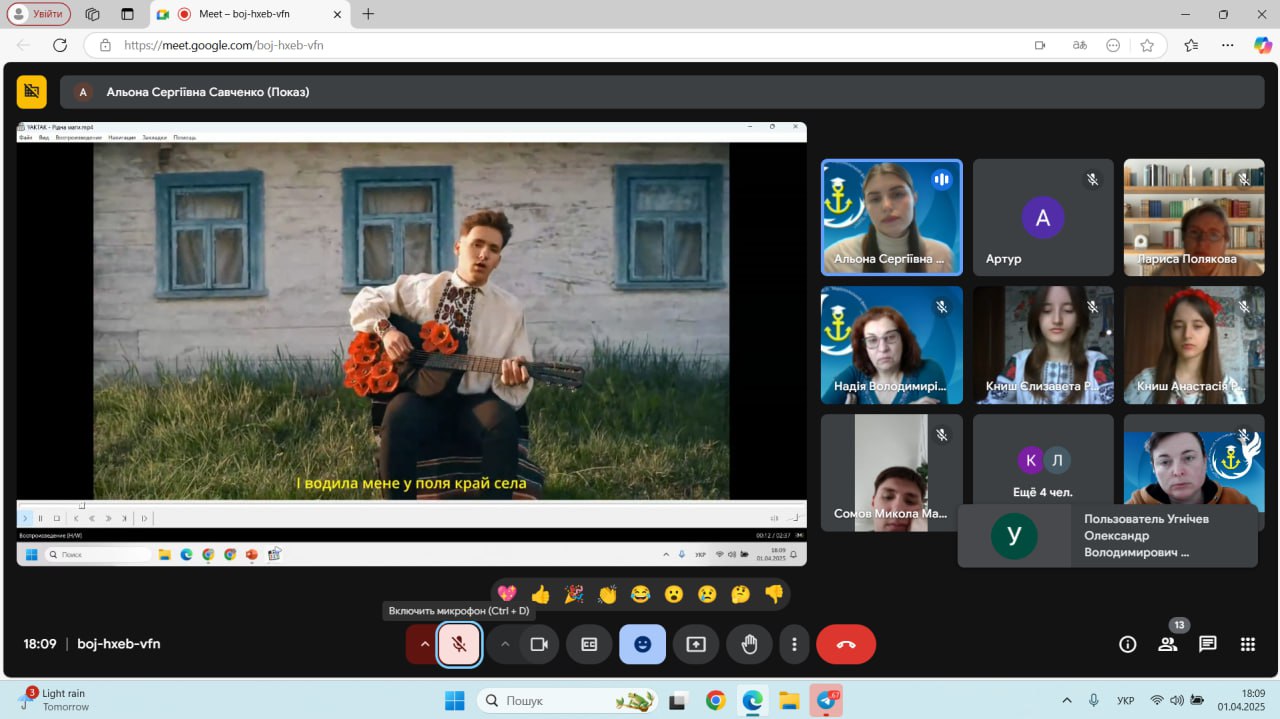Expand camera video settings arrow
Image resolution: width=1280 pixels, height=719 pixels.
505,644
